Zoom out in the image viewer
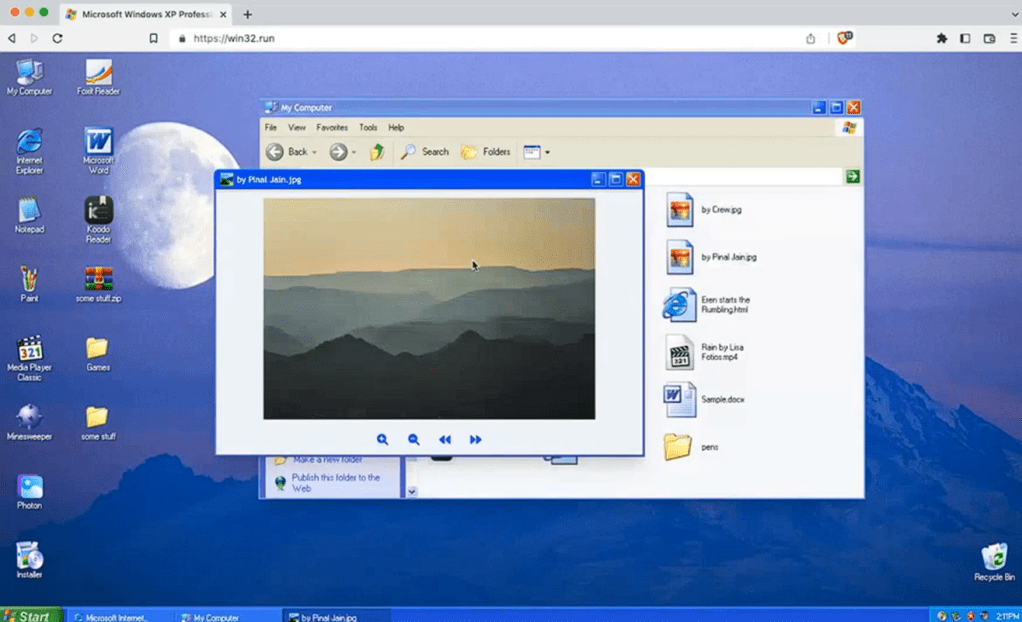 [414, 439]
